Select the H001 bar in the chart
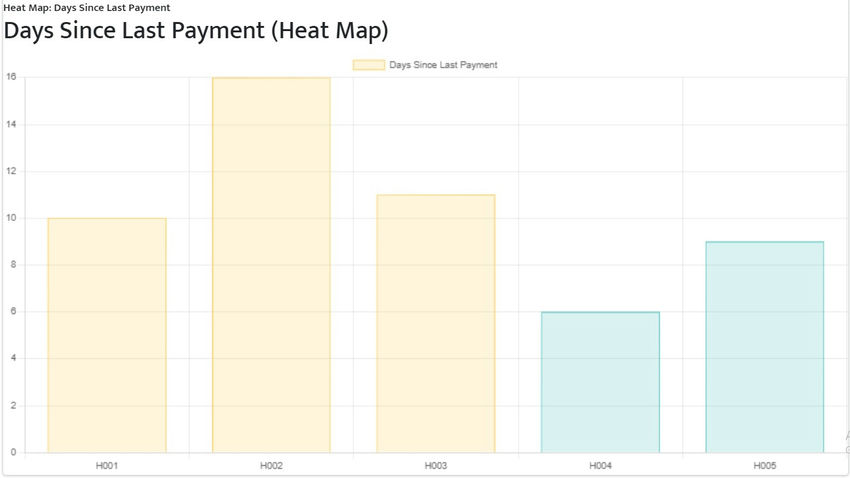Image resolution: width=850 pixels, height=478 pixels. click(x=107, y=335)
